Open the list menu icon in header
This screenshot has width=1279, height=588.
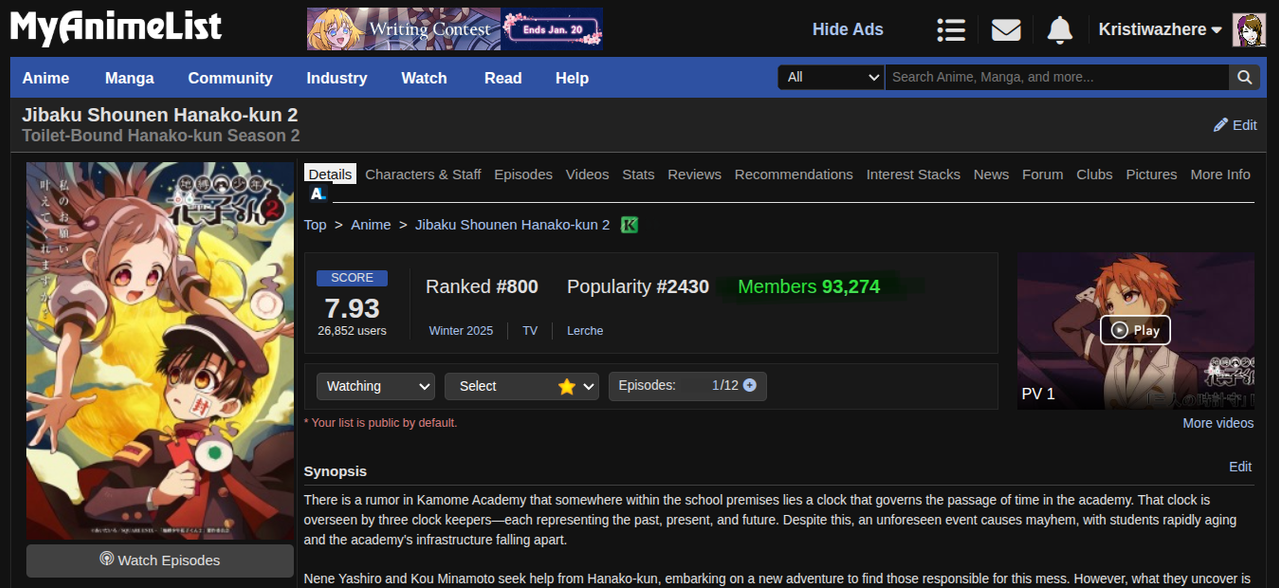click(x=951, y=30)
